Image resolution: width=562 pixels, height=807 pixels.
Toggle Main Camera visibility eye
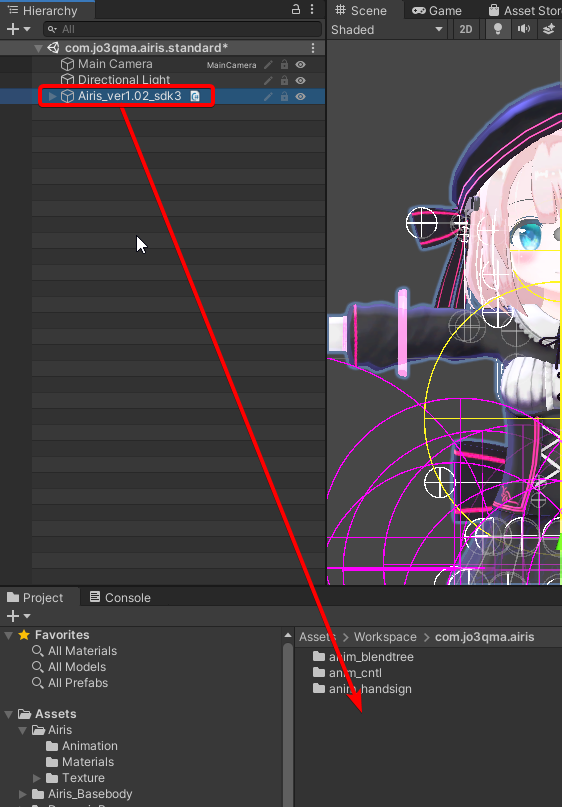tap(301, 65)
